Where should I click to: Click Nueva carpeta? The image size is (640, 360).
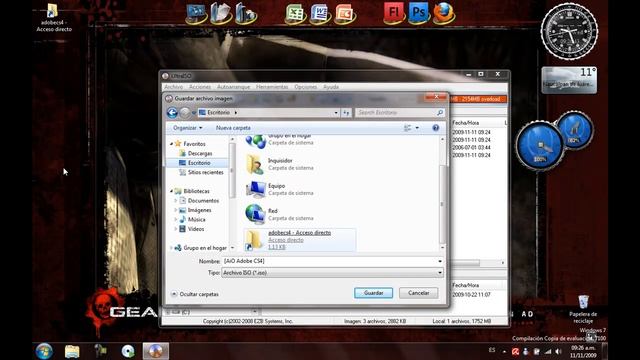[x=233, y=128]
